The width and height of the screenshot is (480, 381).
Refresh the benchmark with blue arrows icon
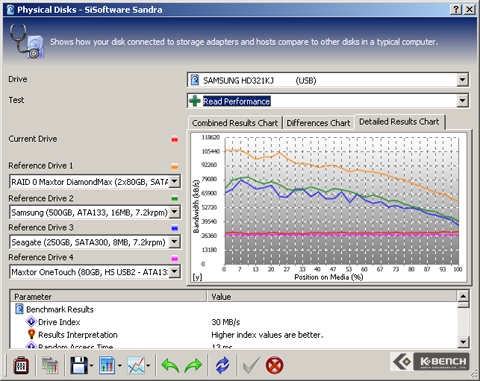pyautogui.click(x=222, y=365)
